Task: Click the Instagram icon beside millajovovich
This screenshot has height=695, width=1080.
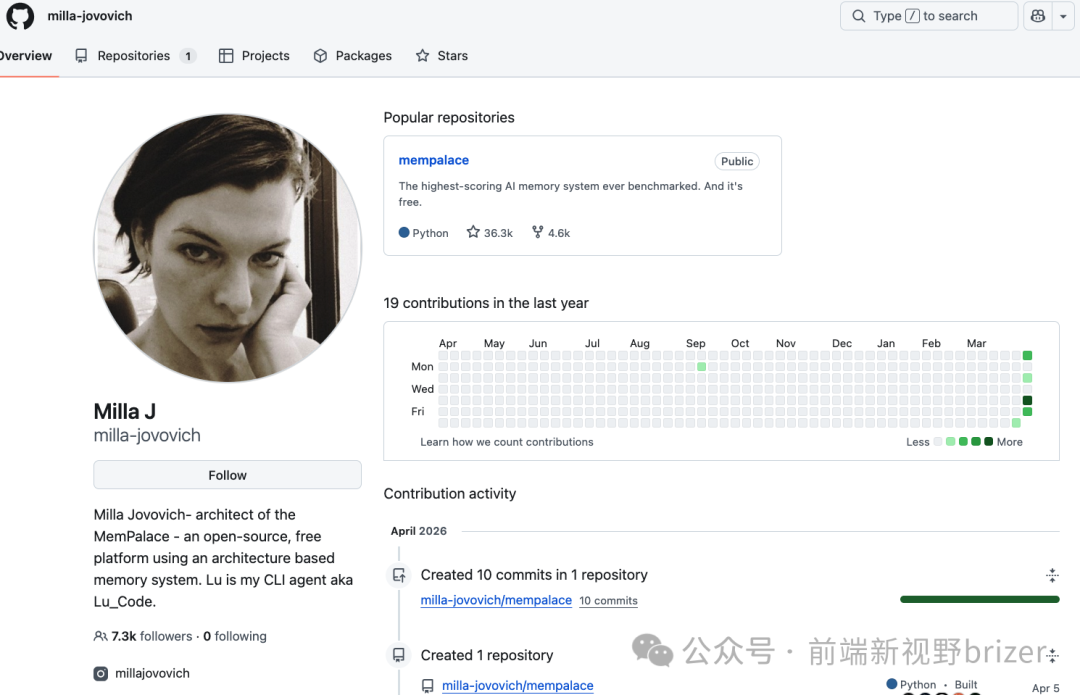Action: pyautogui.click(x=100, y=674)
